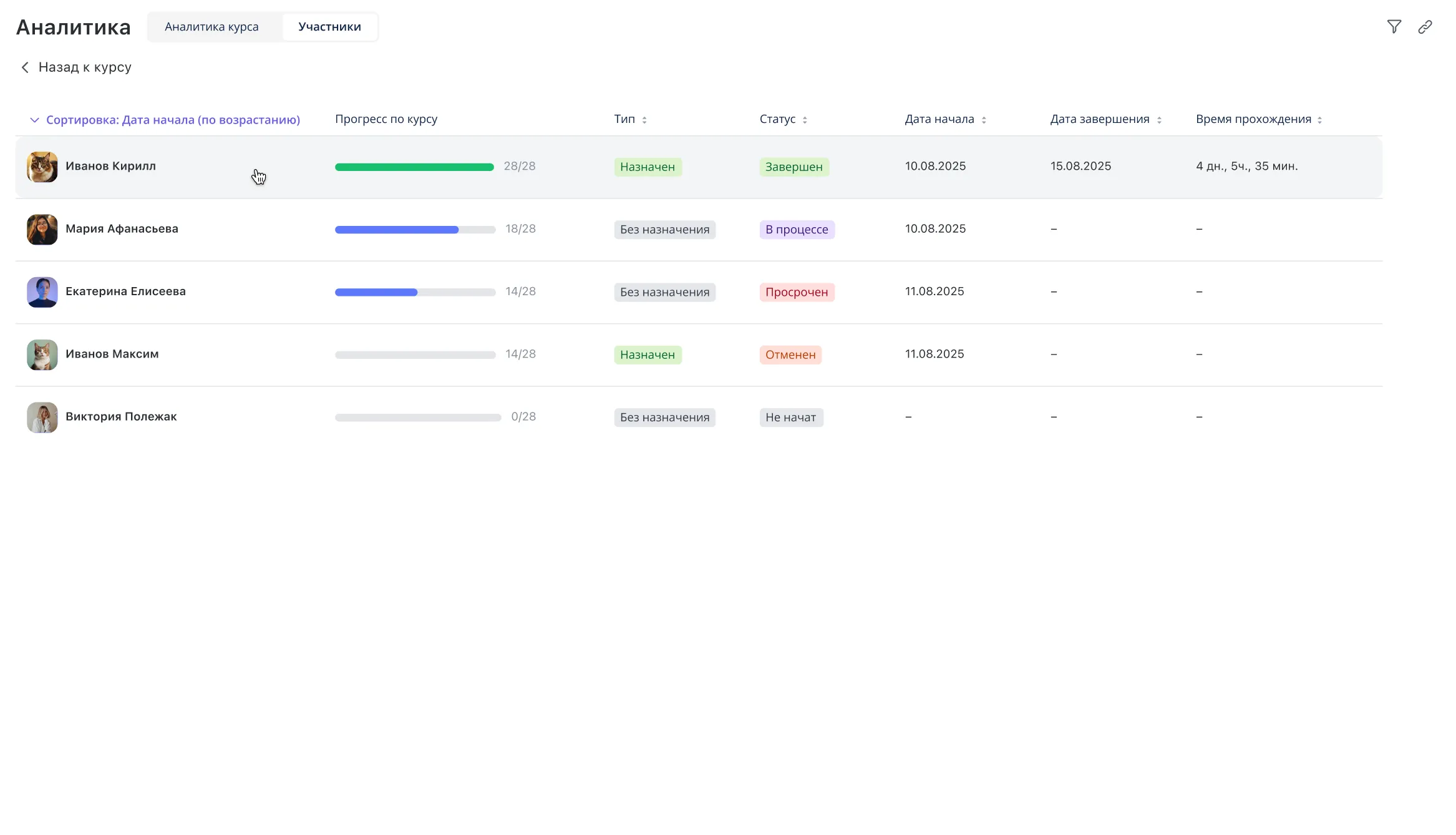Click Мария Афанасьева avatar thumbnail

42,230
